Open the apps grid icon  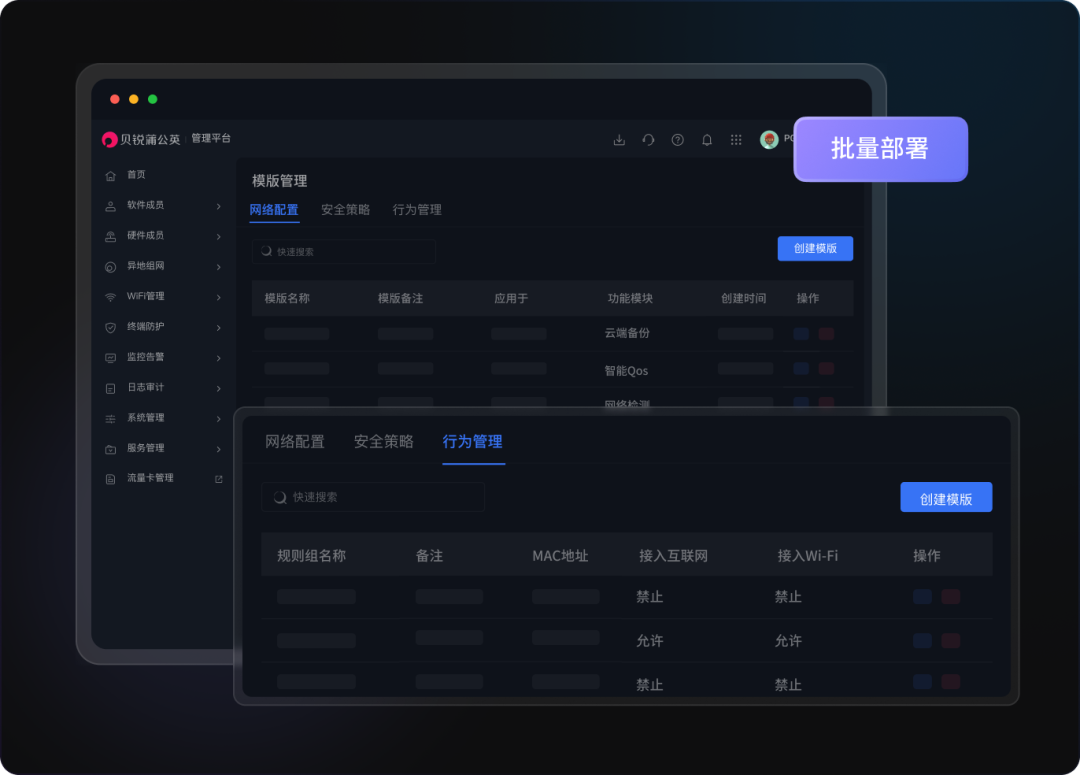pos(736,140)
